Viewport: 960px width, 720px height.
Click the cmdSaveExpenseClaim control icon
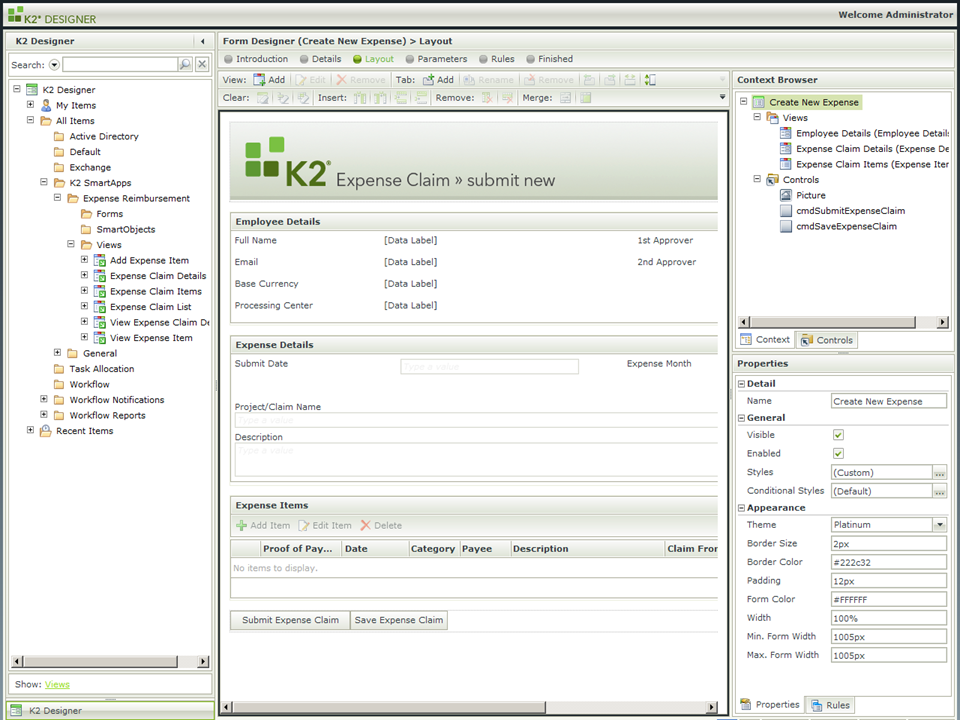tap(786, 226)
